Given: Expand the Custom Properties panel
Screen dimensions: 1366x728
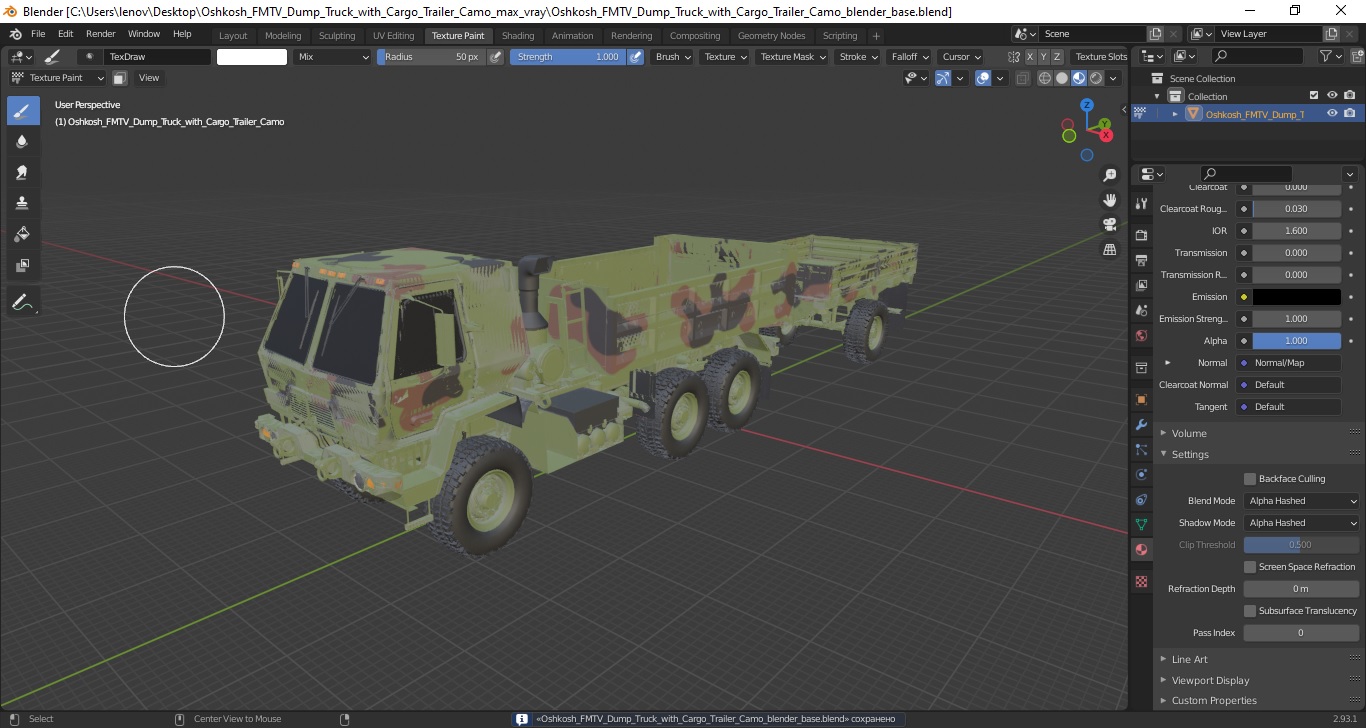Looking at the screenshot, I should pyautogui.click(x=1214, y=701).
